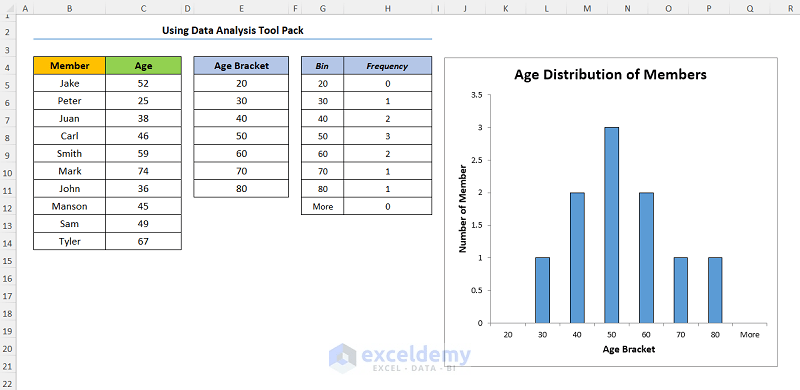Viewport: 800px width, 390px height.
Task: Click the tallest chart bar at 50
Action: click(x=611, y=225)
